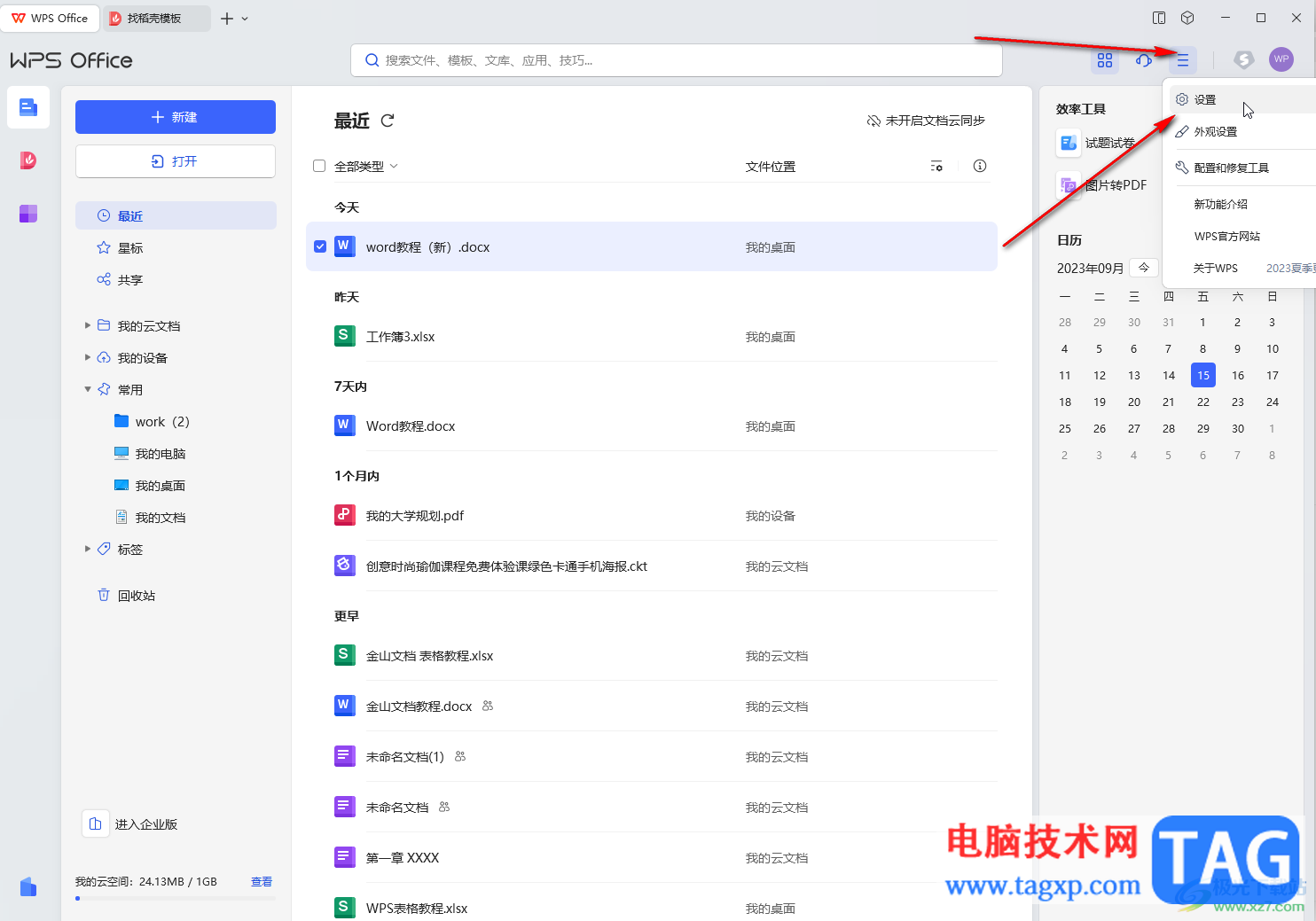1316x921 pixels.
Task: Open the word教程（新）.docx file icon
Action: 345,246
